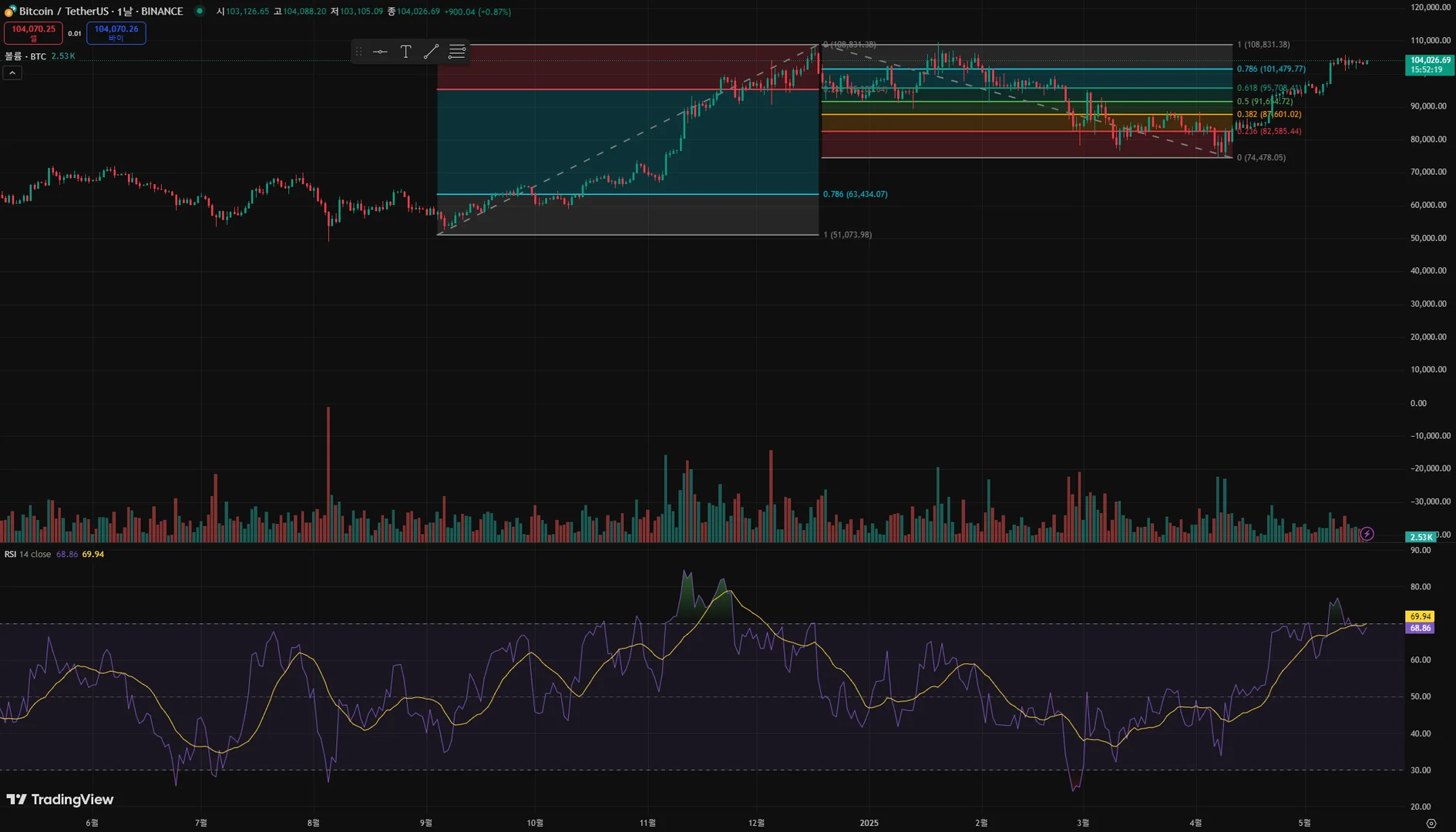Select the Text tool in floating toolbar

[x=405, y=52]
